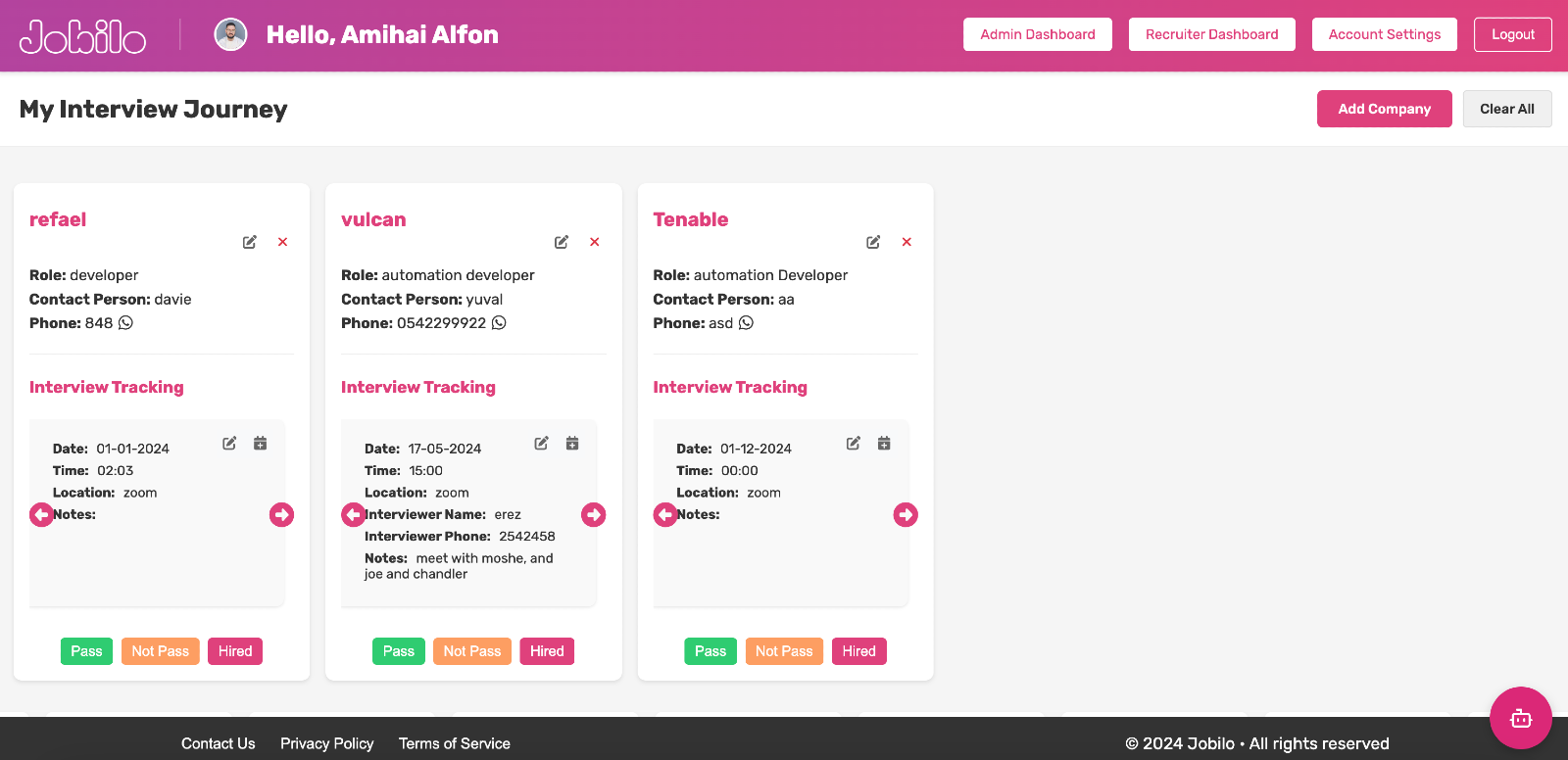
Task: Mark refael as Pass
Action: pos(86,651)
